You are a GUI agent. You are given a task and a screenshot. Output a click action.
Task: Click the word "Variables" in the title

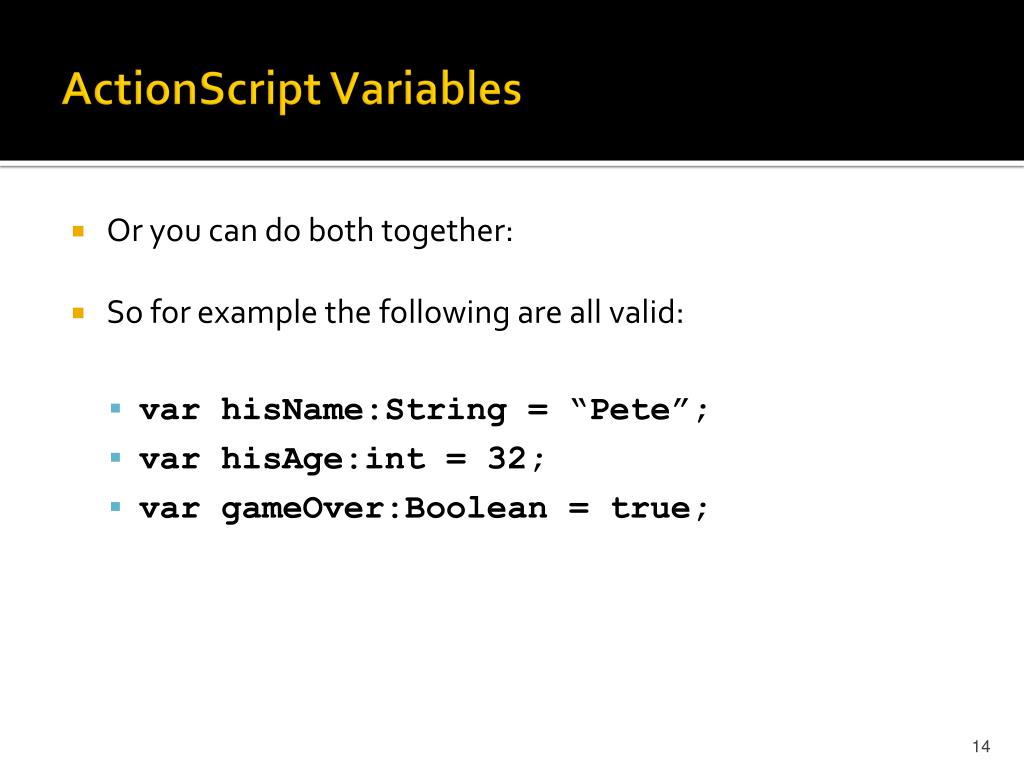click(x=427, y=90)
